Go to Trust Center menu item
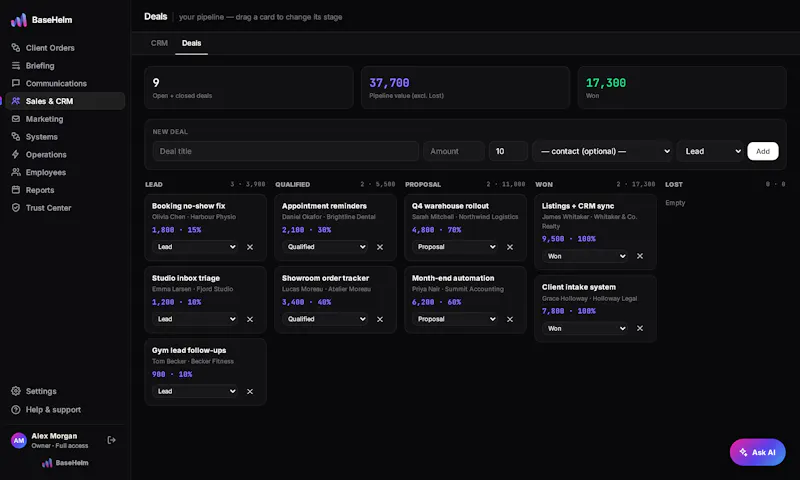Image resolution: width=800 pixels, height=480 pixels. [x=48, y=208]
